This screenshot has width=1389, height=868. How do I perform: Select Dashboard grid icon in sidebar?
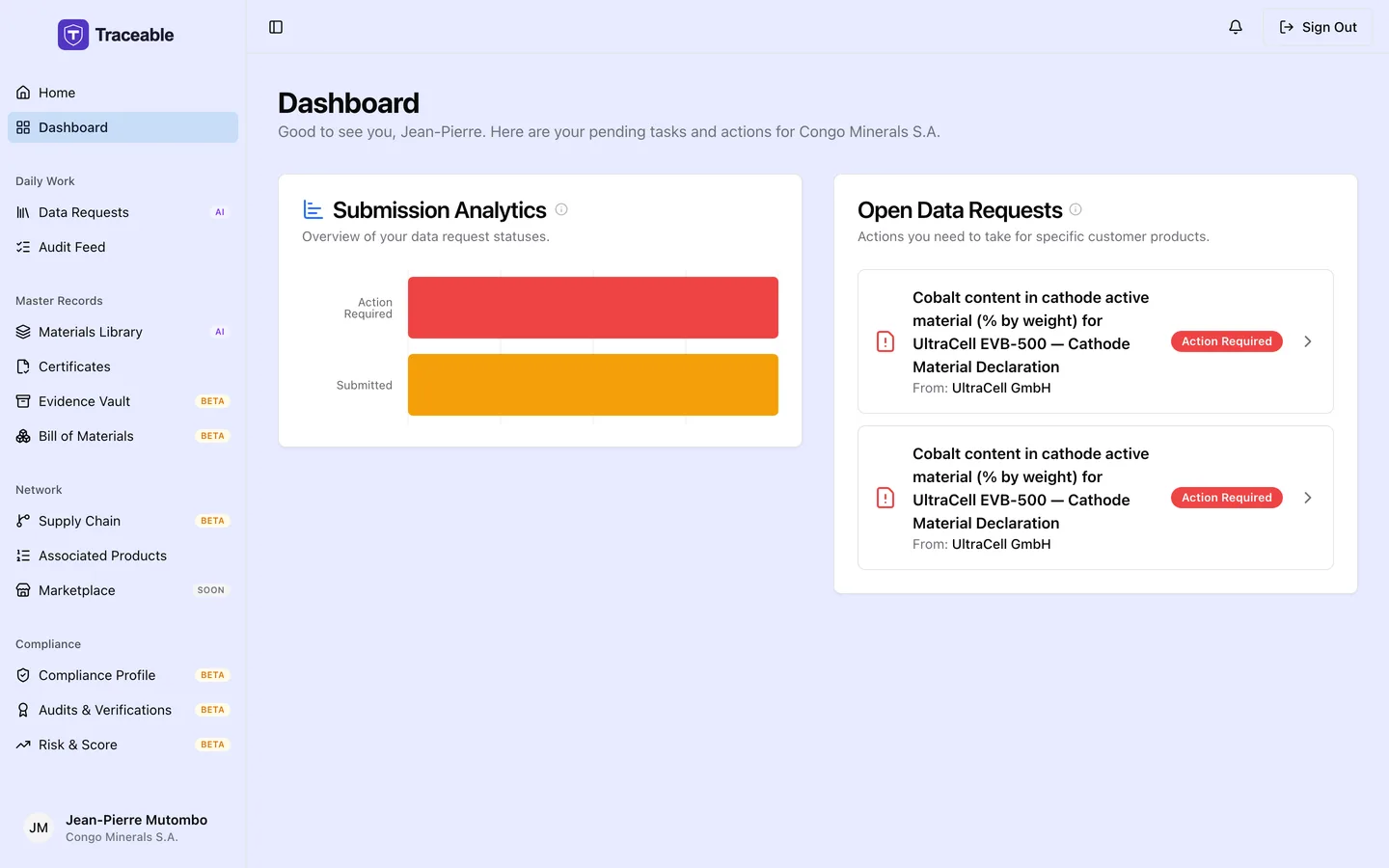(x=23, y=127)
